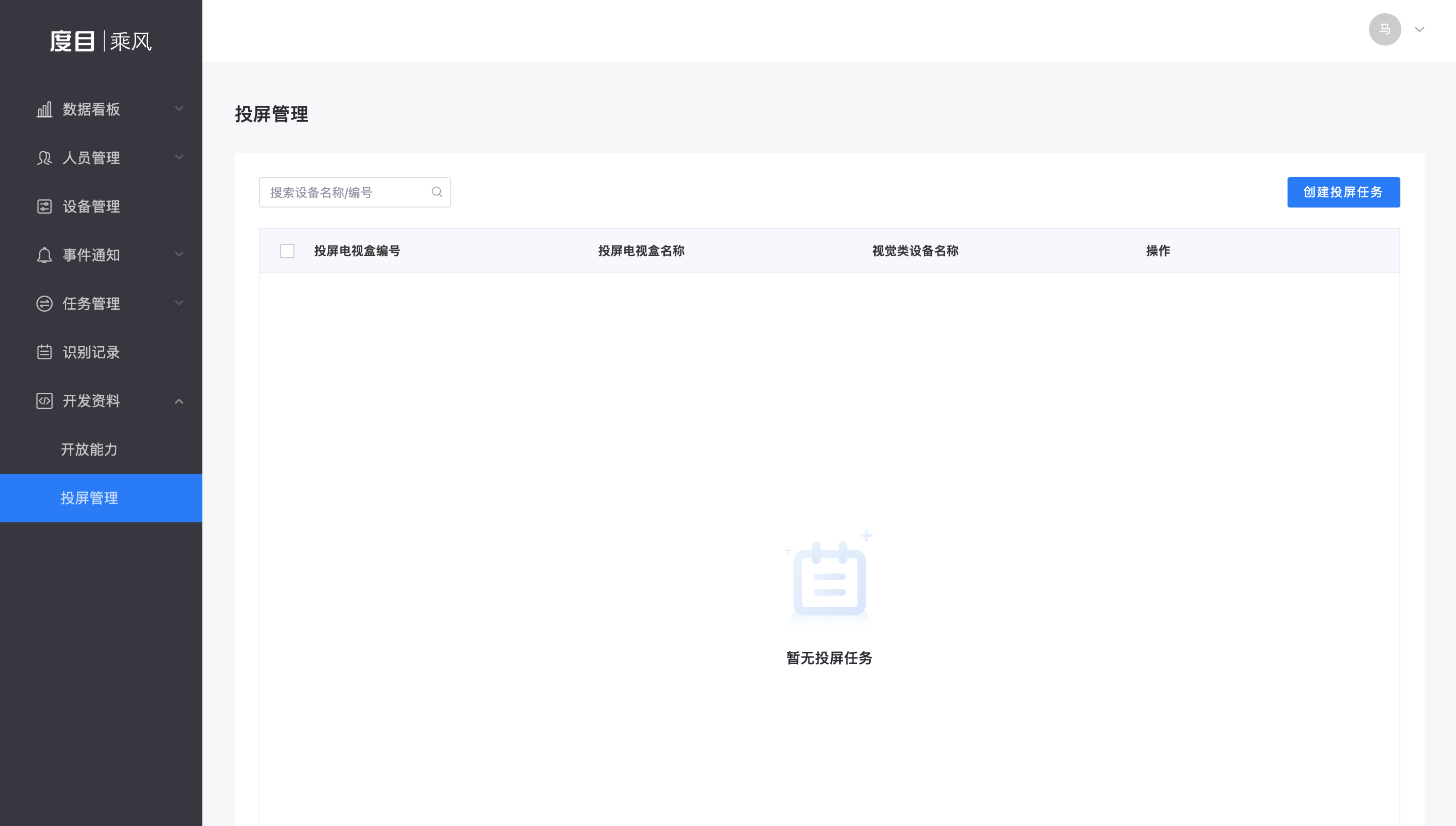The width and height of the screenshot is (1456, 826).
Task: Click the 暂无投屏任务 empty-state text
Action: pyautogui.click(x=829, y=658)
